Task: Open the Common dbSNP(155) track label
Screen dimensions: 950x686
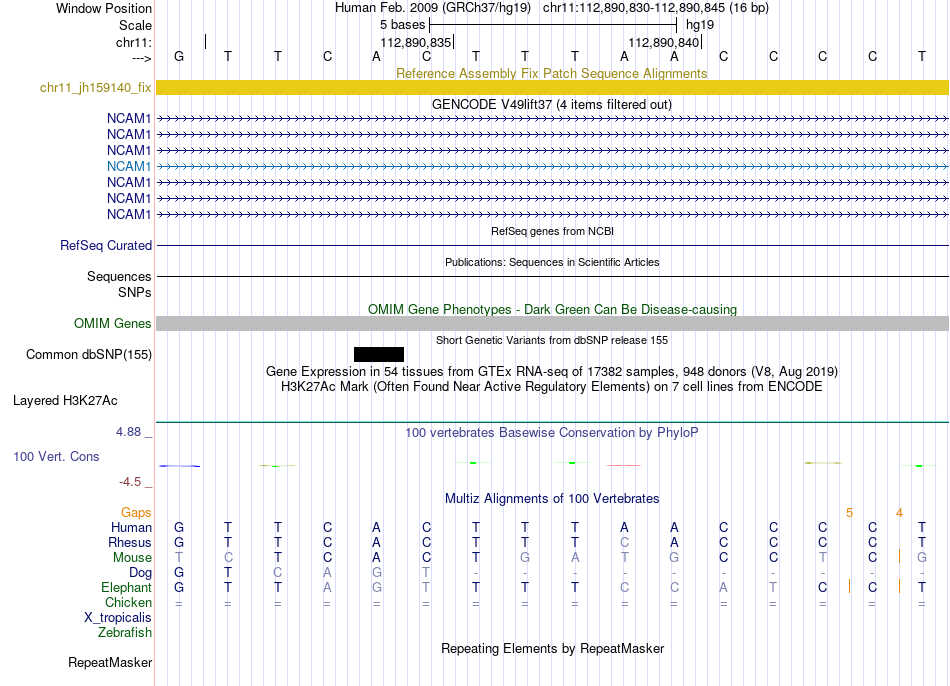Action: pos(88,355)
